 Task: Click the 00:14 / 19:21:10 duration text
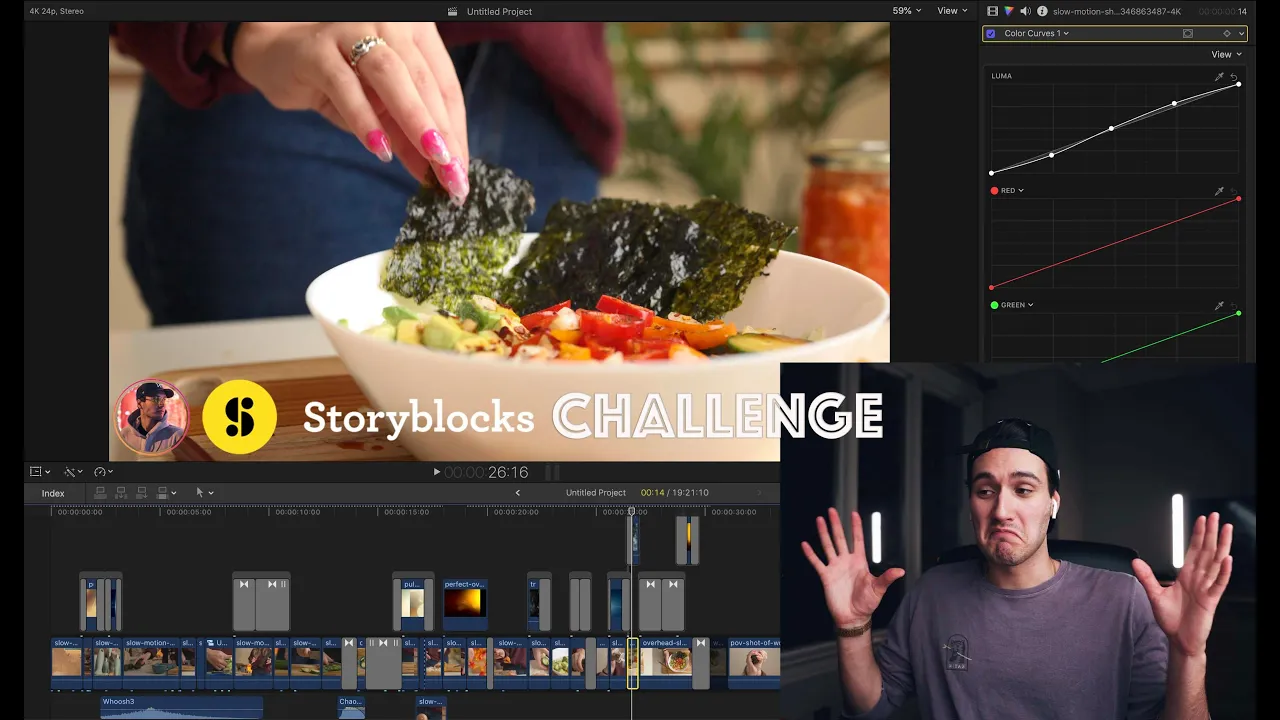(x=675, y=492)
